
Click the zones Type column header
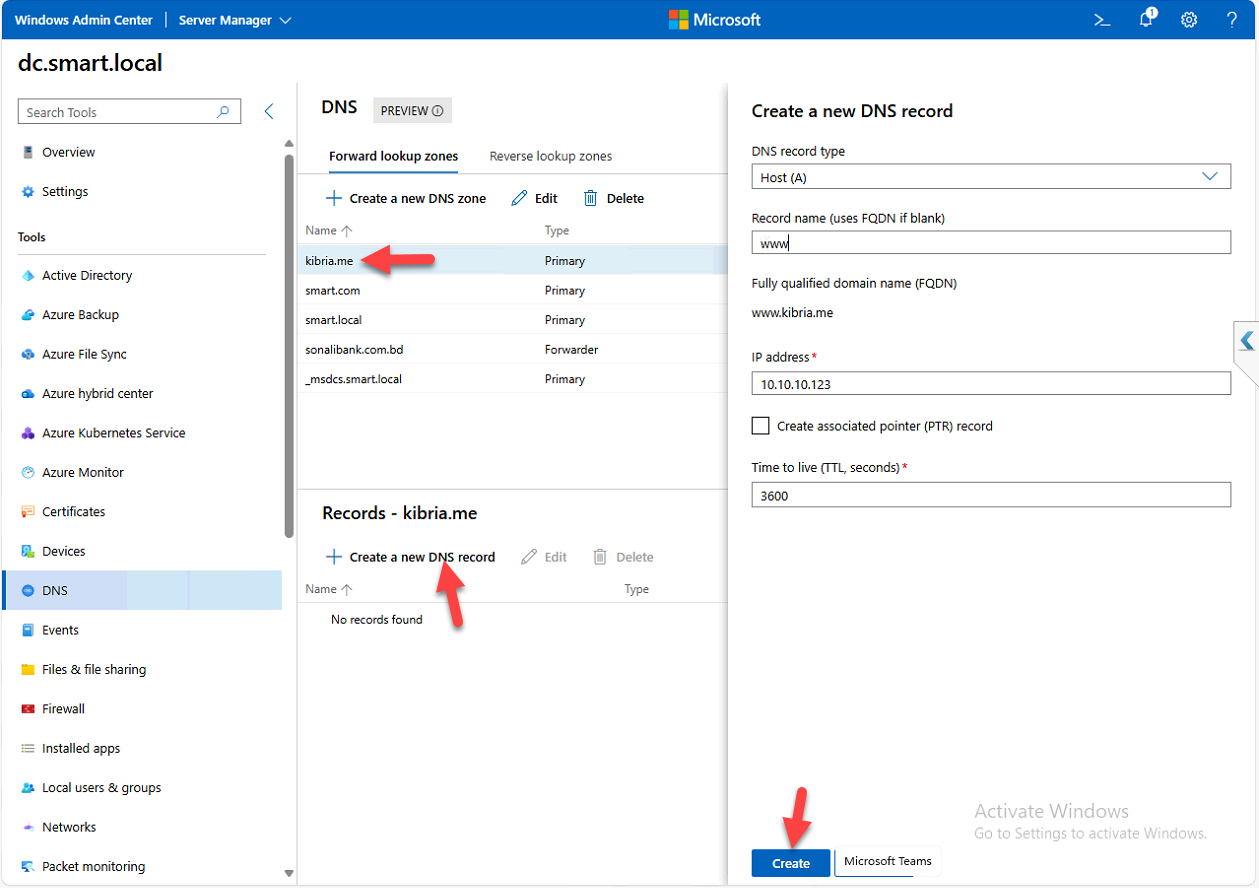pos(557,230)
